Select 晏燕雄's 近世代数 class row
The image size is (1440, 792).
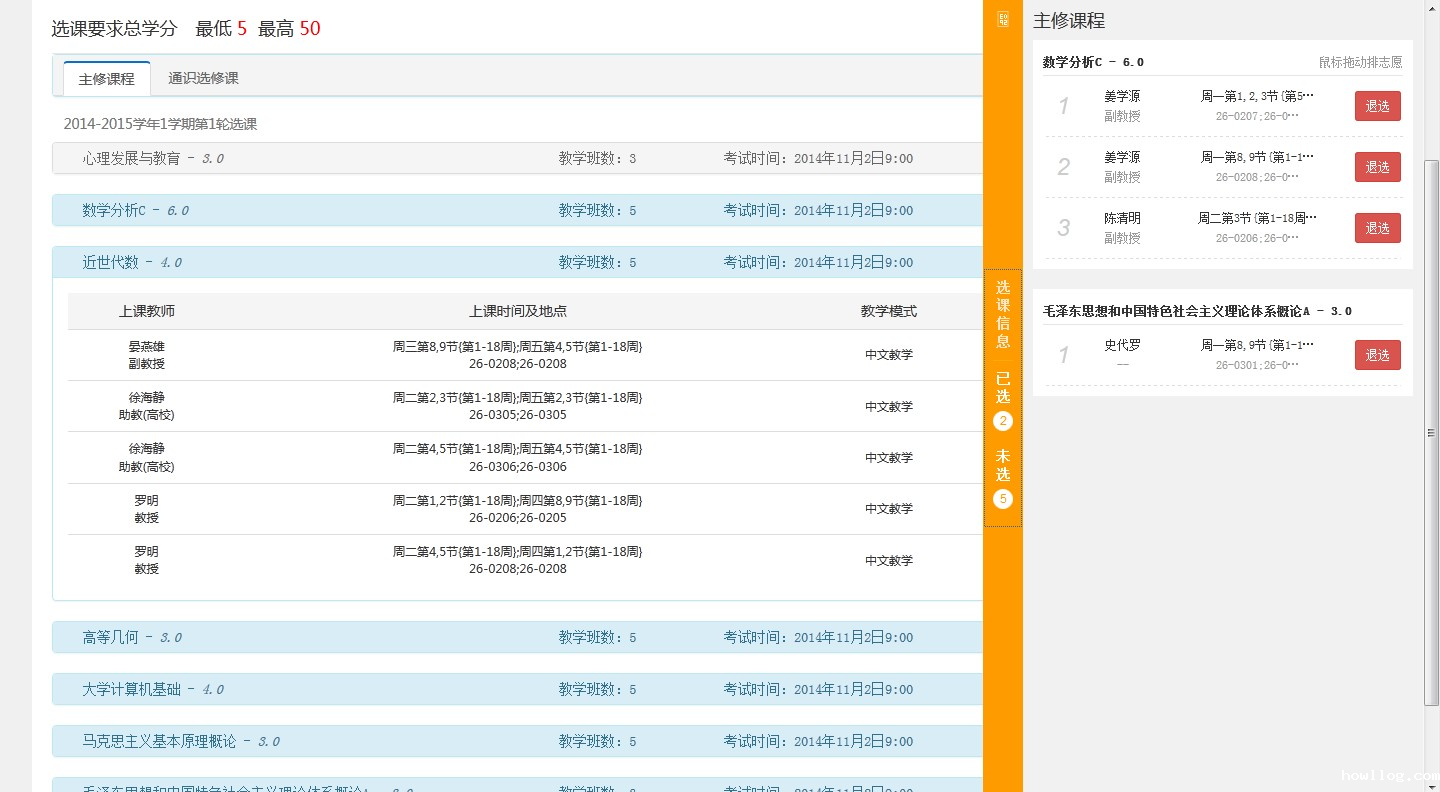coord(517,355)
